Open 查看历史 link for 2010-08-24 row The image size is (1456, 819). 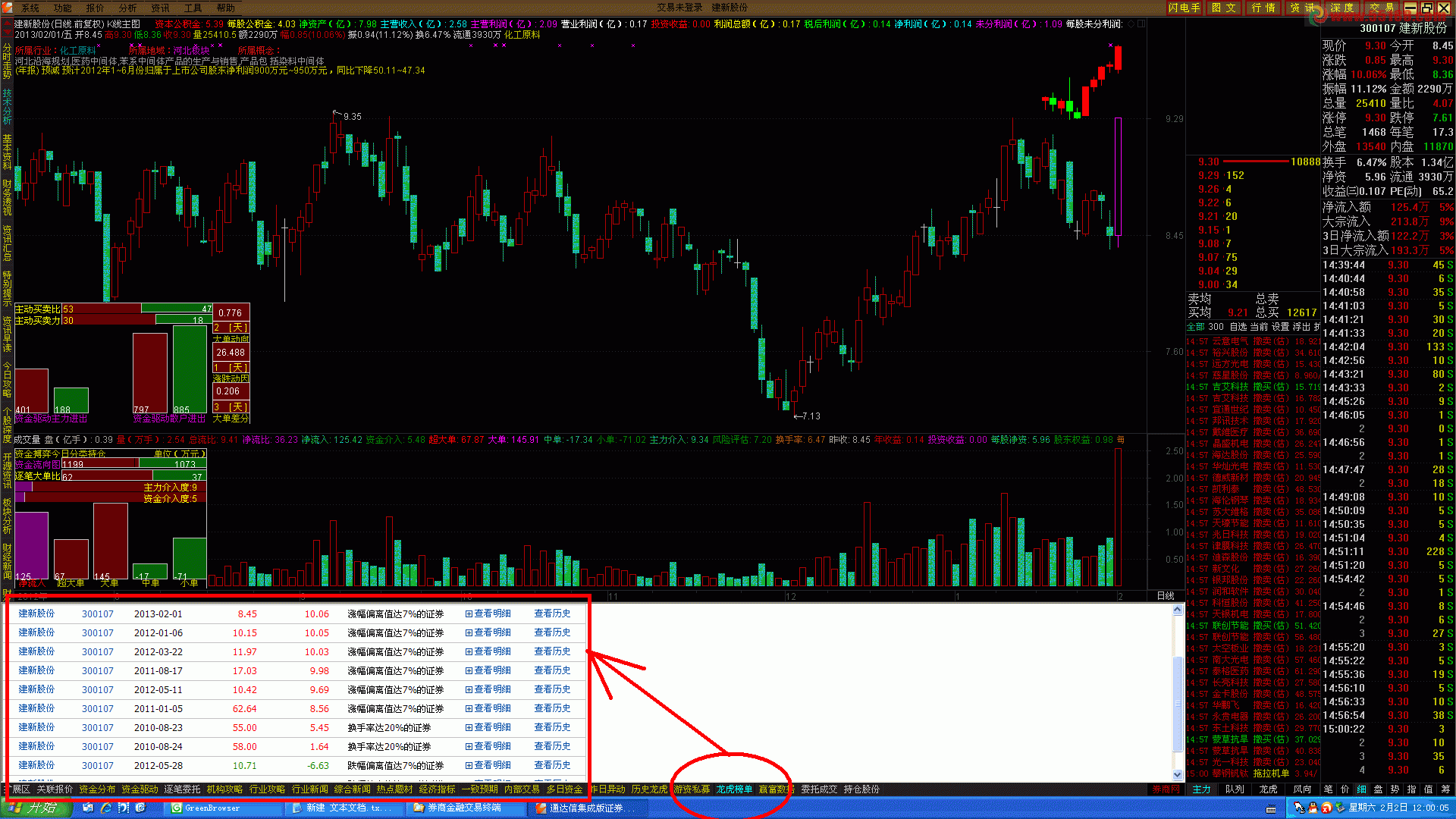[x=552, y=746]
